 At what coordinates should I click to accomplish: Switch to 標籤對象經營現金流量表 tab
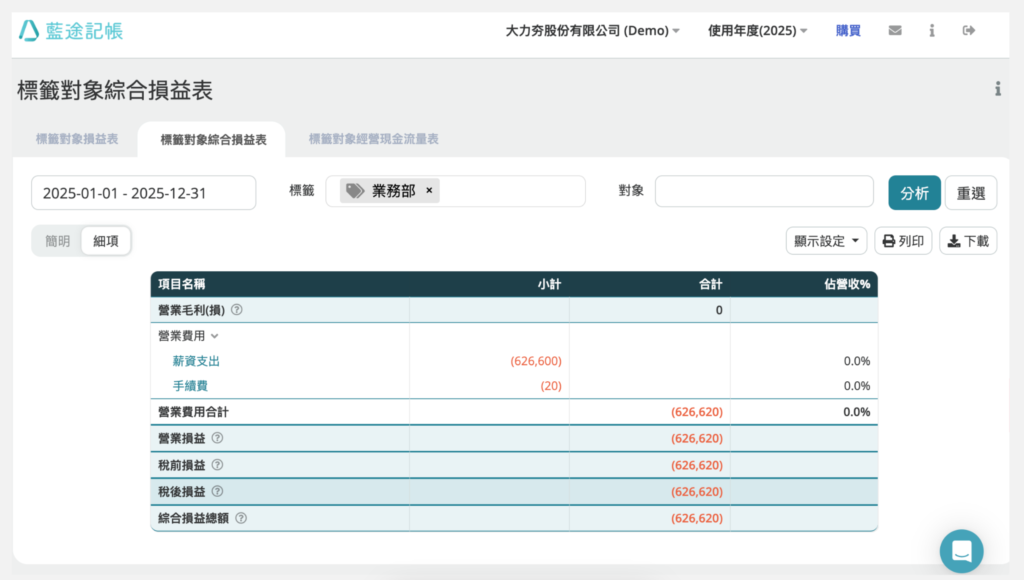(373, 139)
